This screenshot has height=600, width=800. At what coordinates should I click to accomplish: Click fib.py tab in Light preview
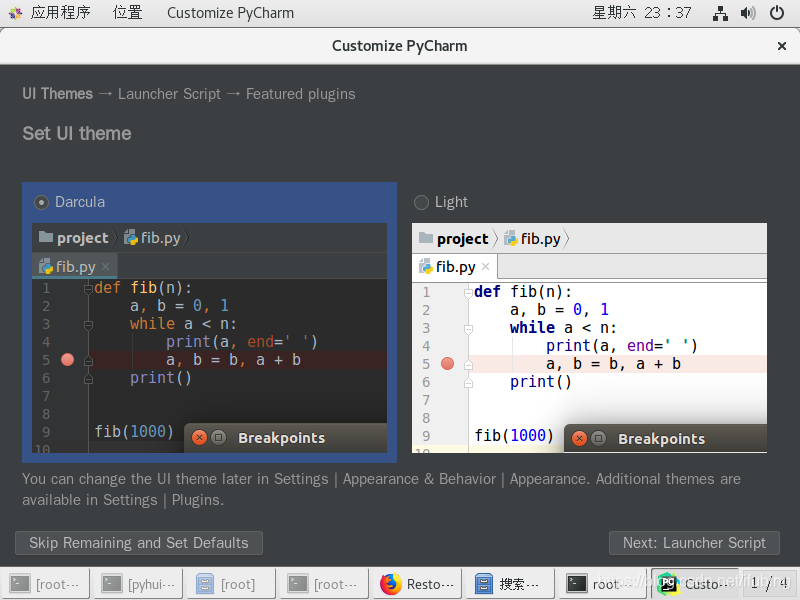455,267
